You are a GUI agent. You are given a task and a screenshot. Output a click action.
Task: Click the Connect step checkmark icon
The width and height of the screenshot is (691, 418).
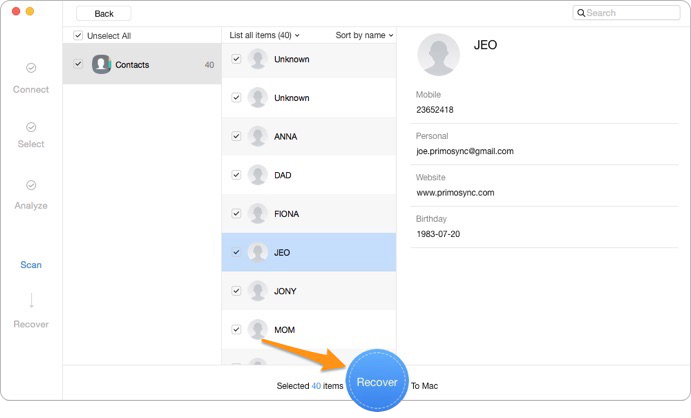point(31,68)
